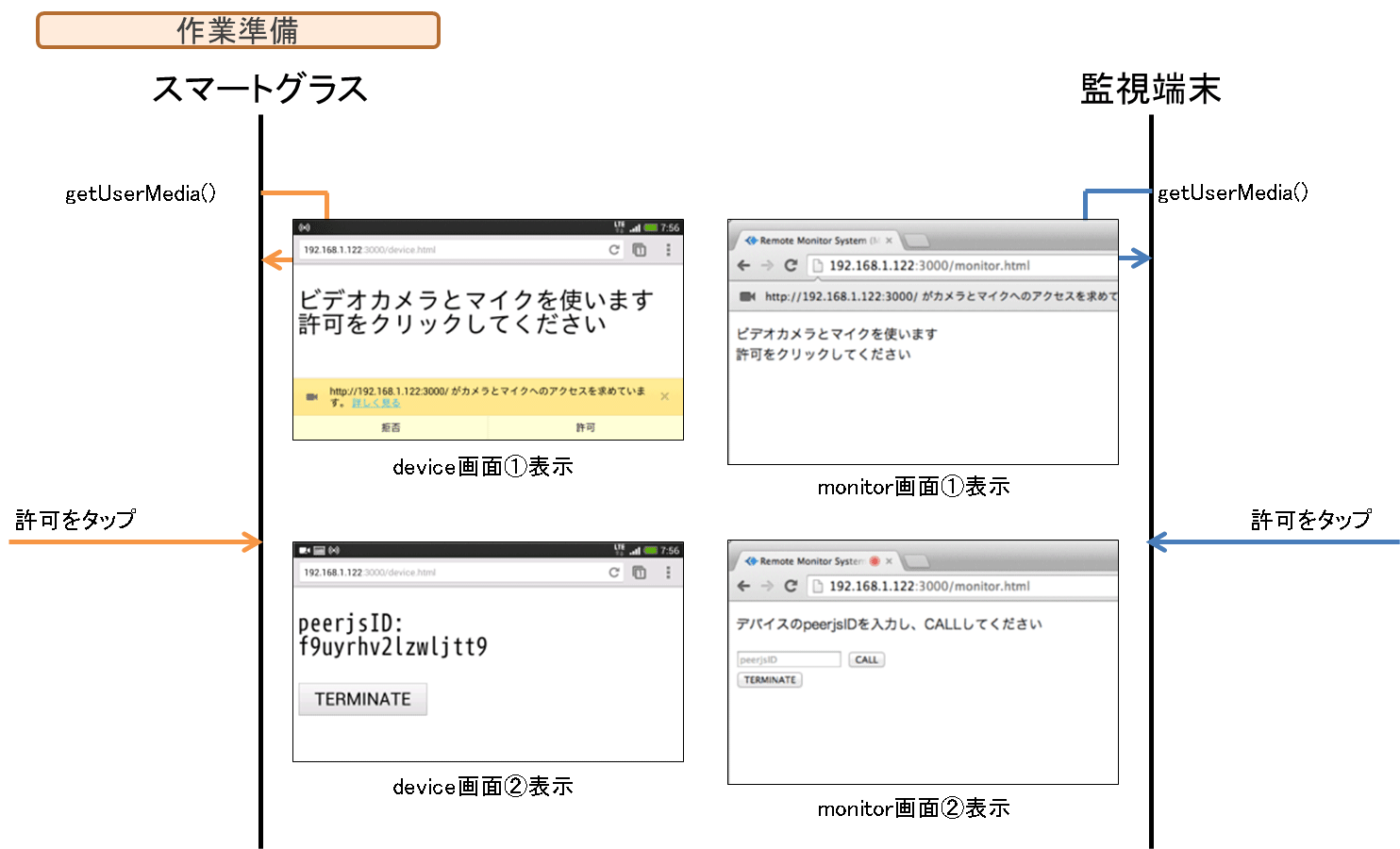Tap the reload icon in device画面① address bar
Screen dimensions: 1400x849
point(614,250)
